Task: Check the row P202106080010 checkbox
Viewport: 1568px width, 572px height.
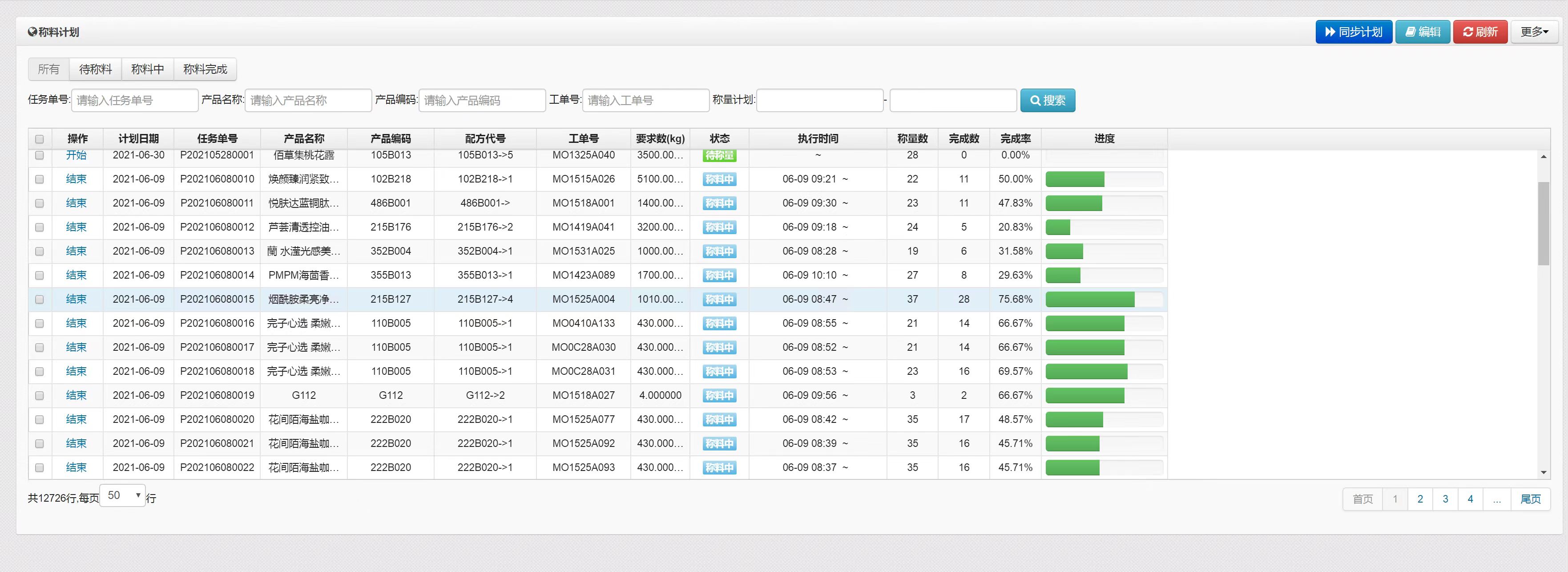Action: 40,179
